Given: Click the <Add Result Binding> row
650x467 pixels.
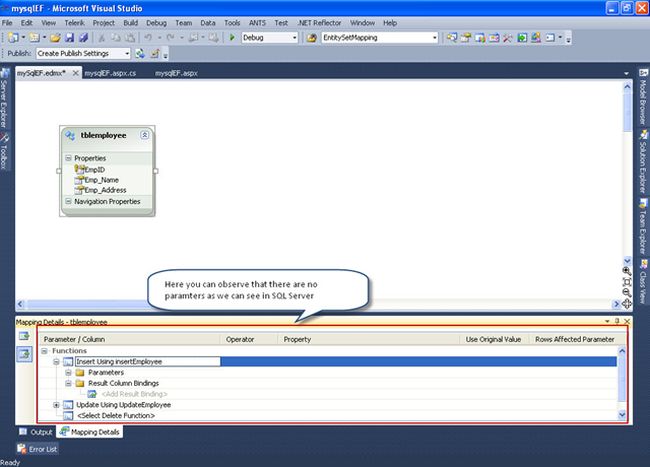Looking at the screenshot, I should click(x=134, y=394).
